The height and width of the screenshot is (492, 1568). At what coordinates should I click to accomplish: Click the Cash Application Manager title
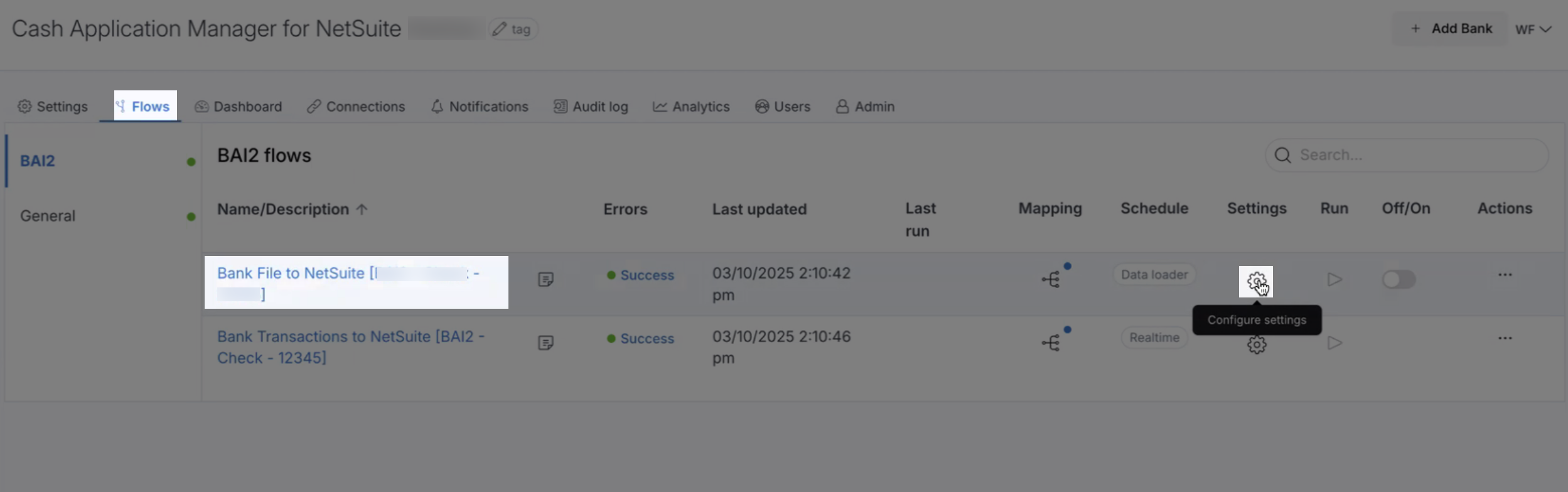click(x=207, y=29)
